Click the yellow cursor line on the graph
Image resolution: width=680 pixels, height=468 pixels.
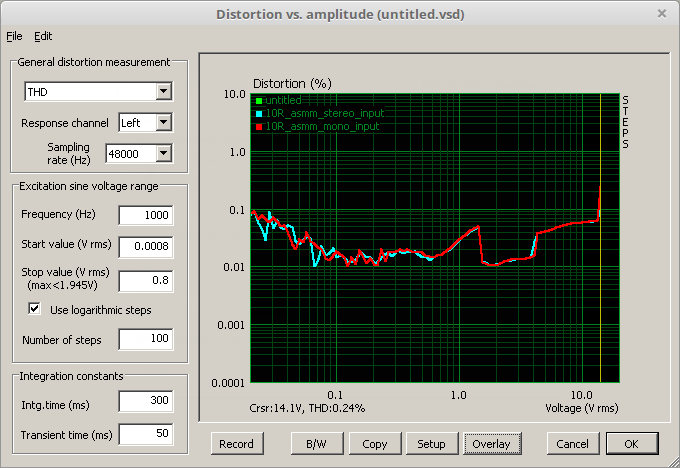coord(600,300)
